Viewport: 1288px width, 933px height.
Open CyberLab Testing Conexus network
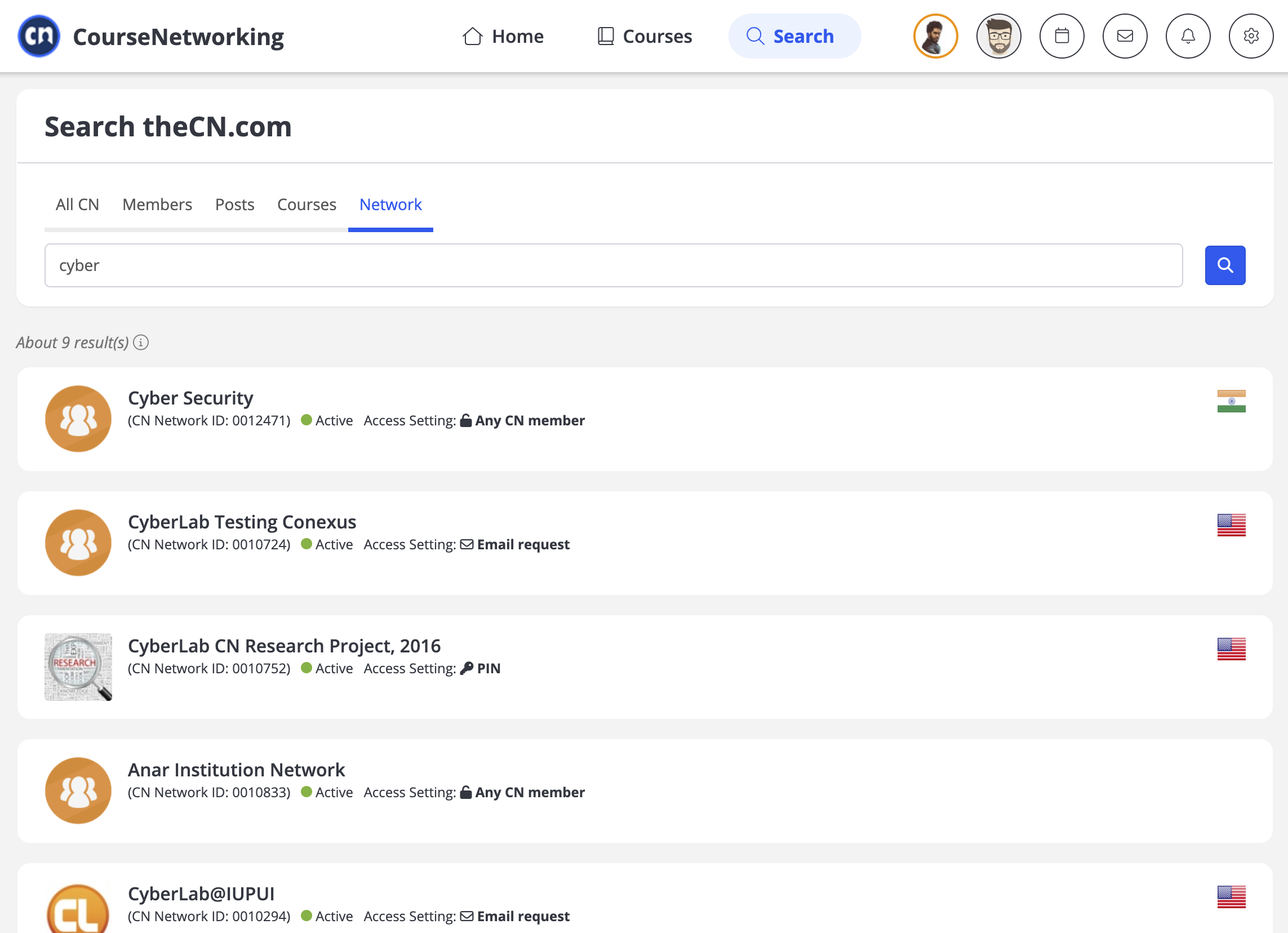(242, 522)
